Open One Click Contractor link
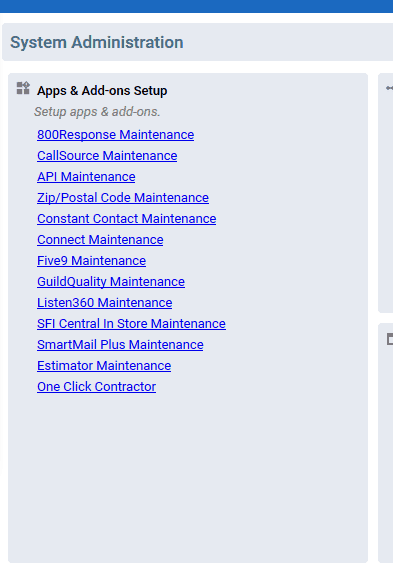This screenshot has width=393, height=565. pos(96,387)
